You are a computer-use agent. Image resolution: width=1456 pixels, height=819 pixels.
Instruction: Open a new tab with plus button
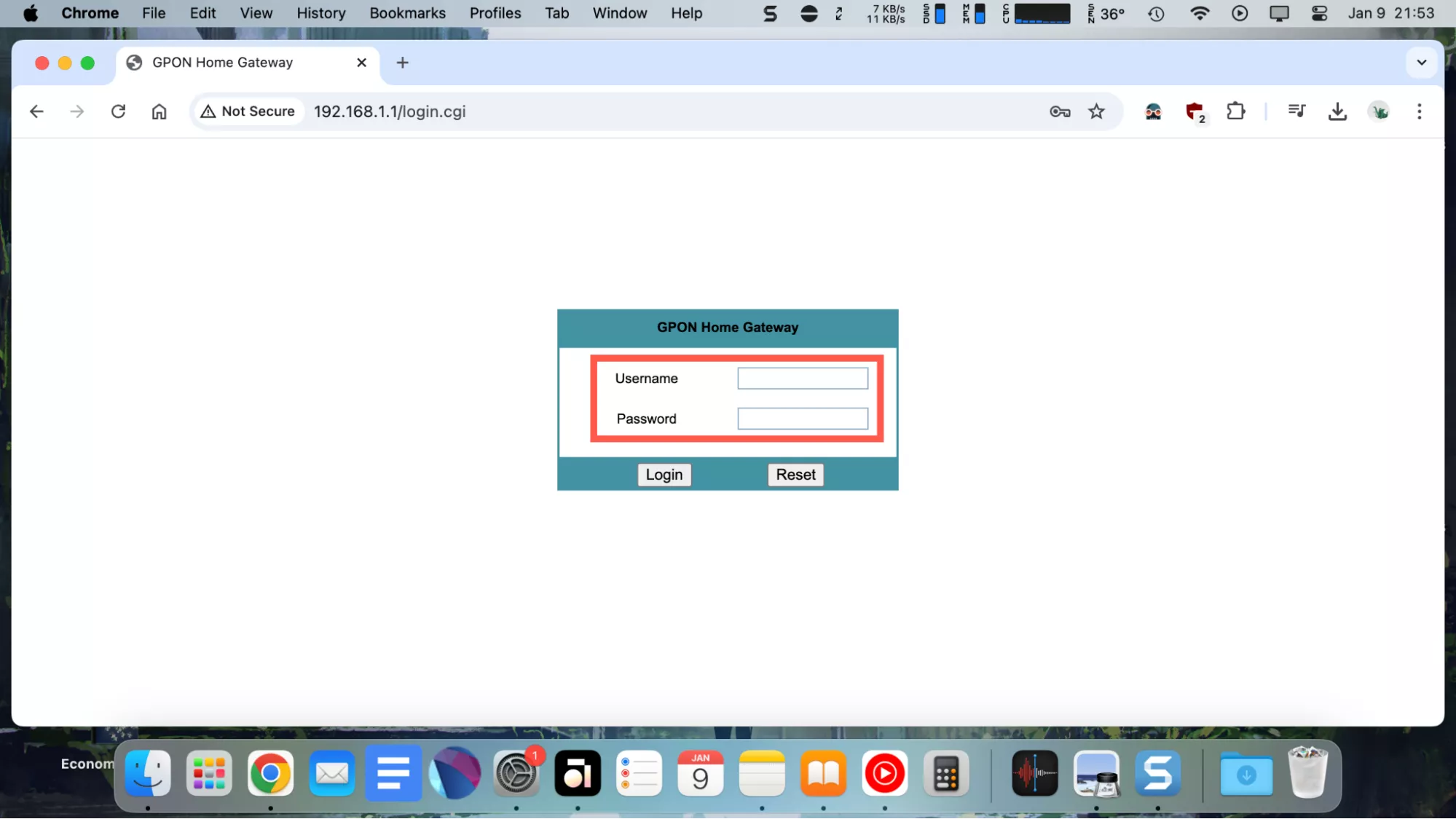click(x=403, y=63)
